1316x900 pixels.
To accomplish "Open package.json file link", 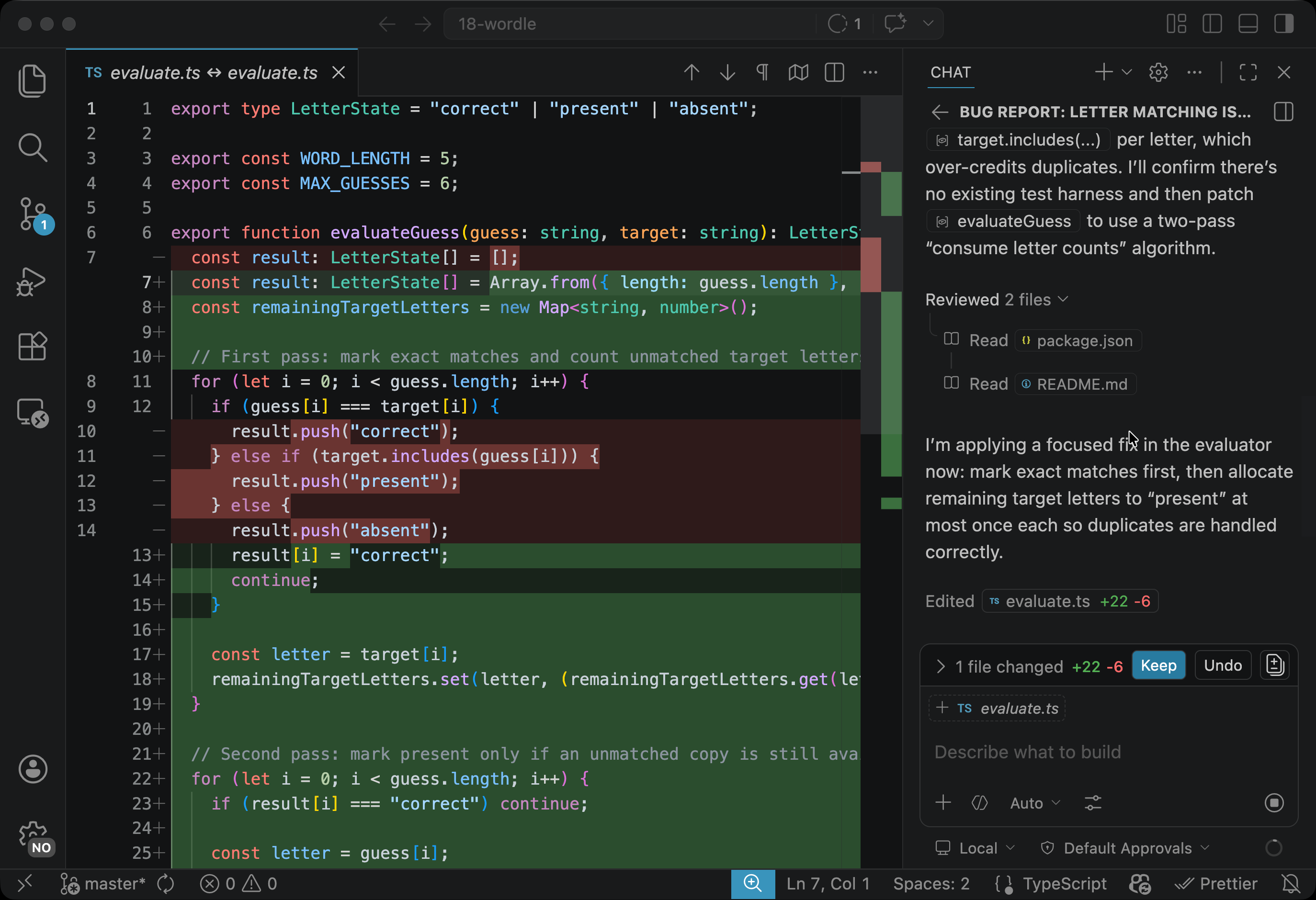I will tap(1078, 341).
